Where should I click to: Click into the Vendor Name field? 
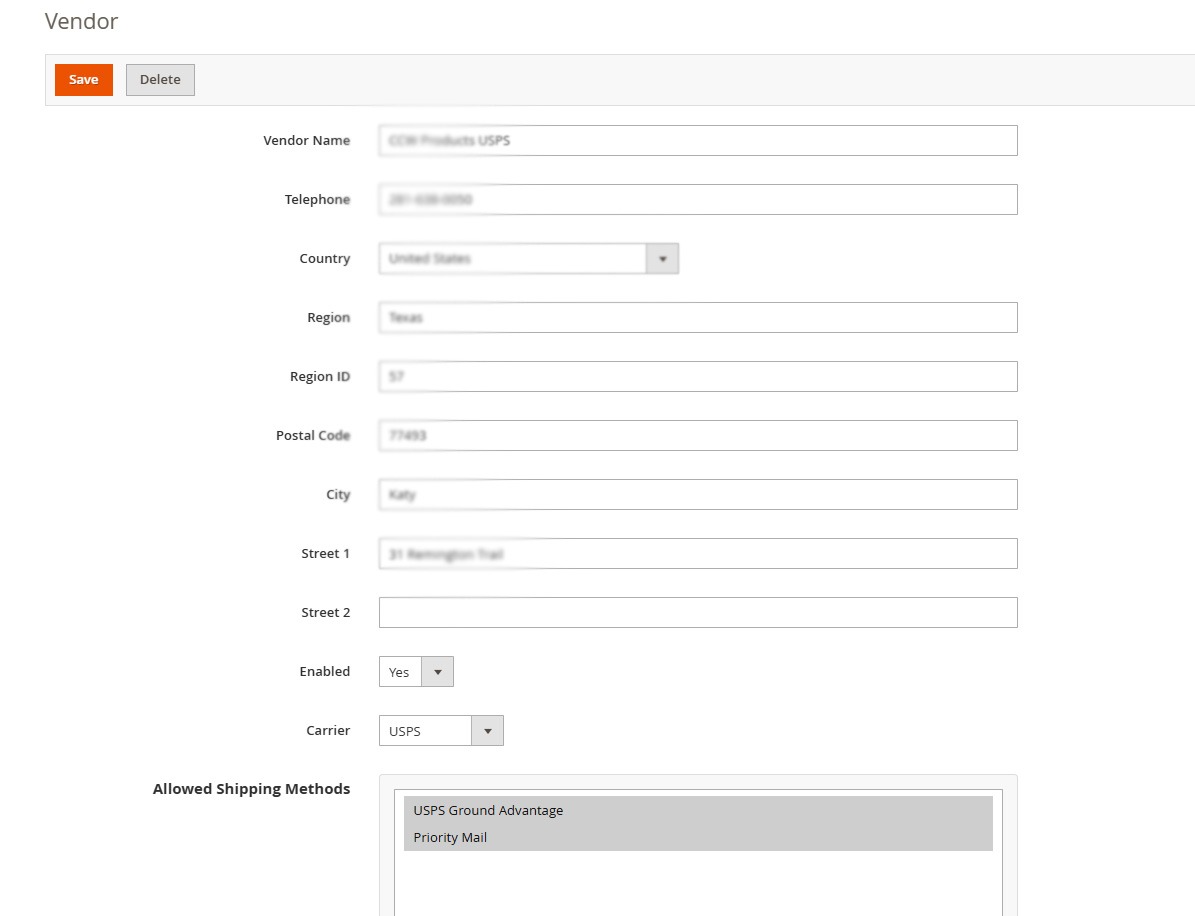click(697, 140)
